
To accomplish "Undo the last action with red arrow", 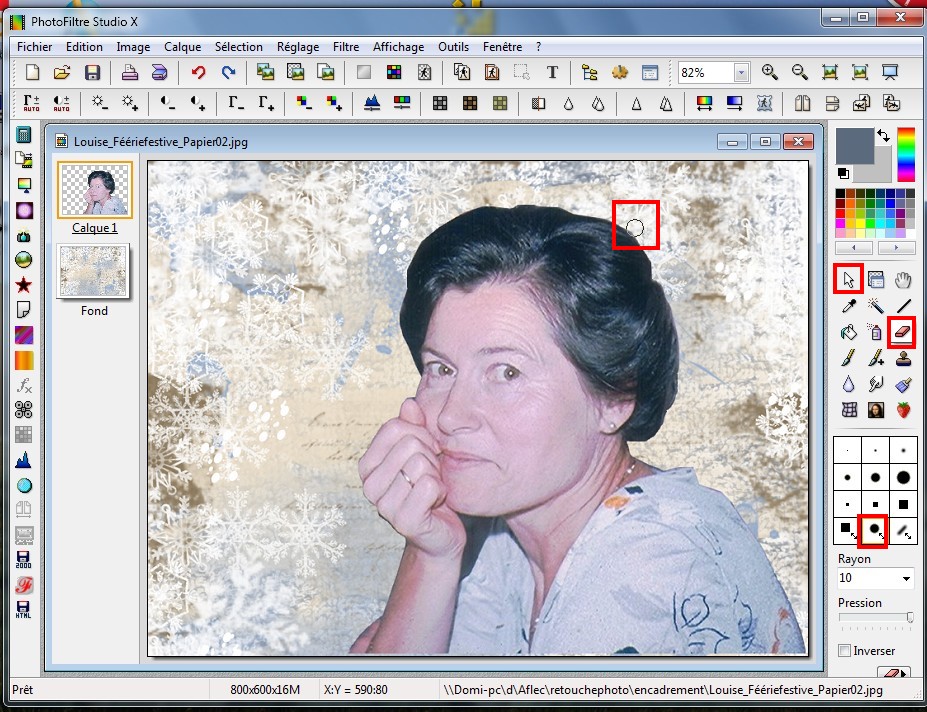I will 198,72.
